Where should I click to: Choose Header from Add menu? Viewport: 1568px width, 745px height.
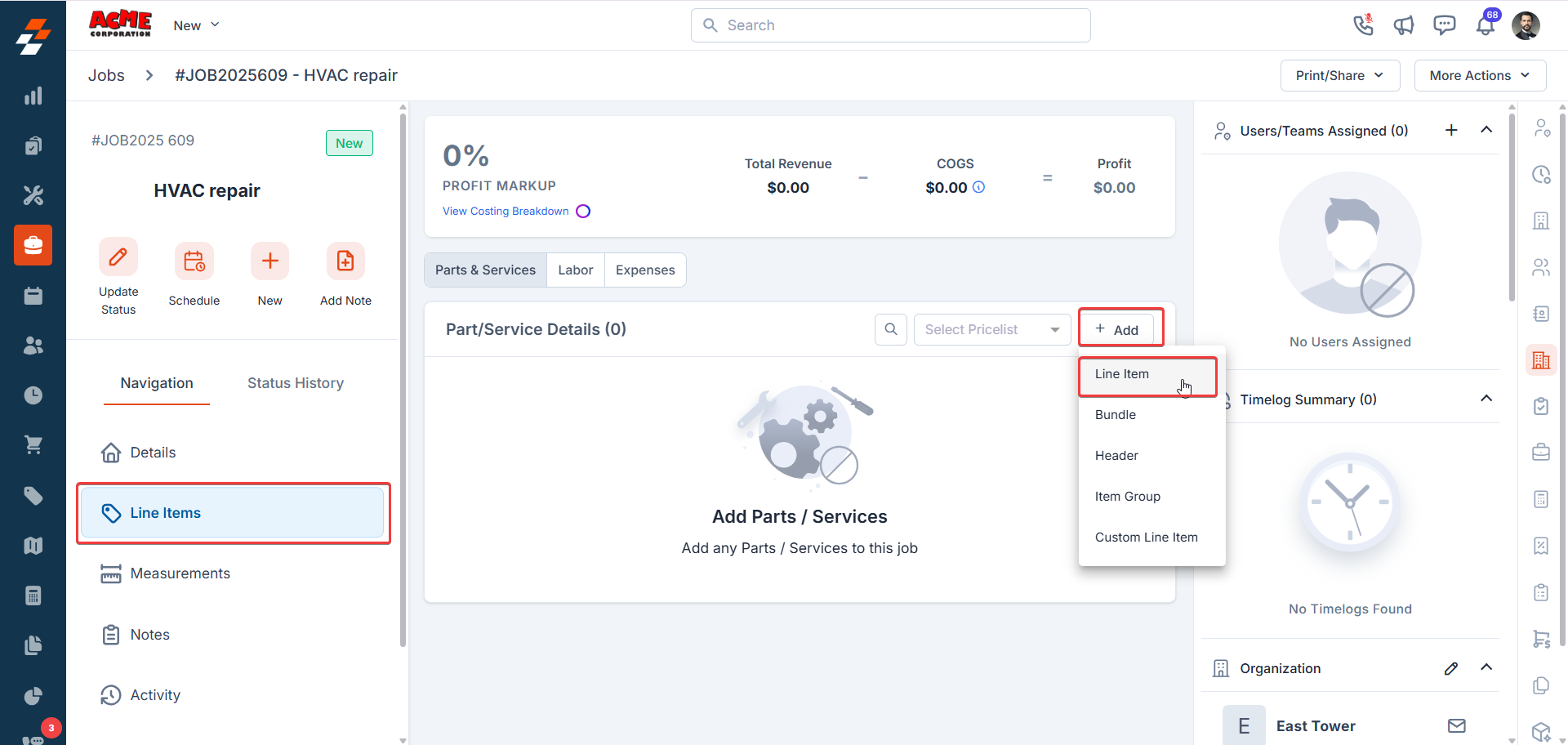coord(1151,456)
